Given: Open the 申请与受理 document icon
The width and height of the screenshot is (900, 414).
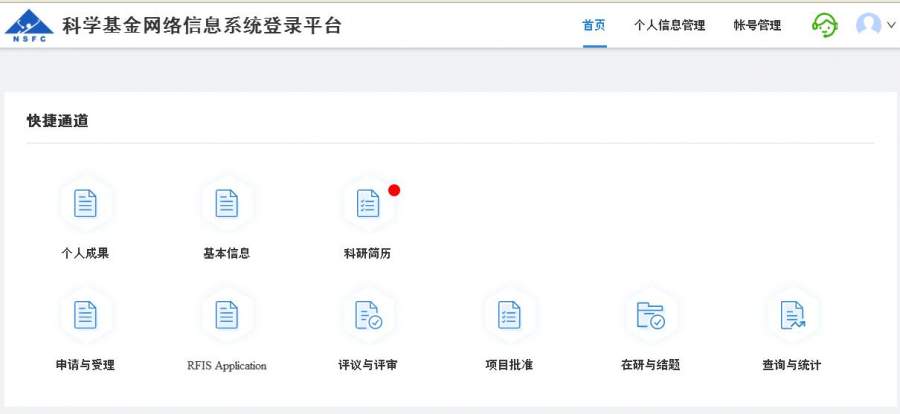Looking at the screenshot, I should pos(86,315).
